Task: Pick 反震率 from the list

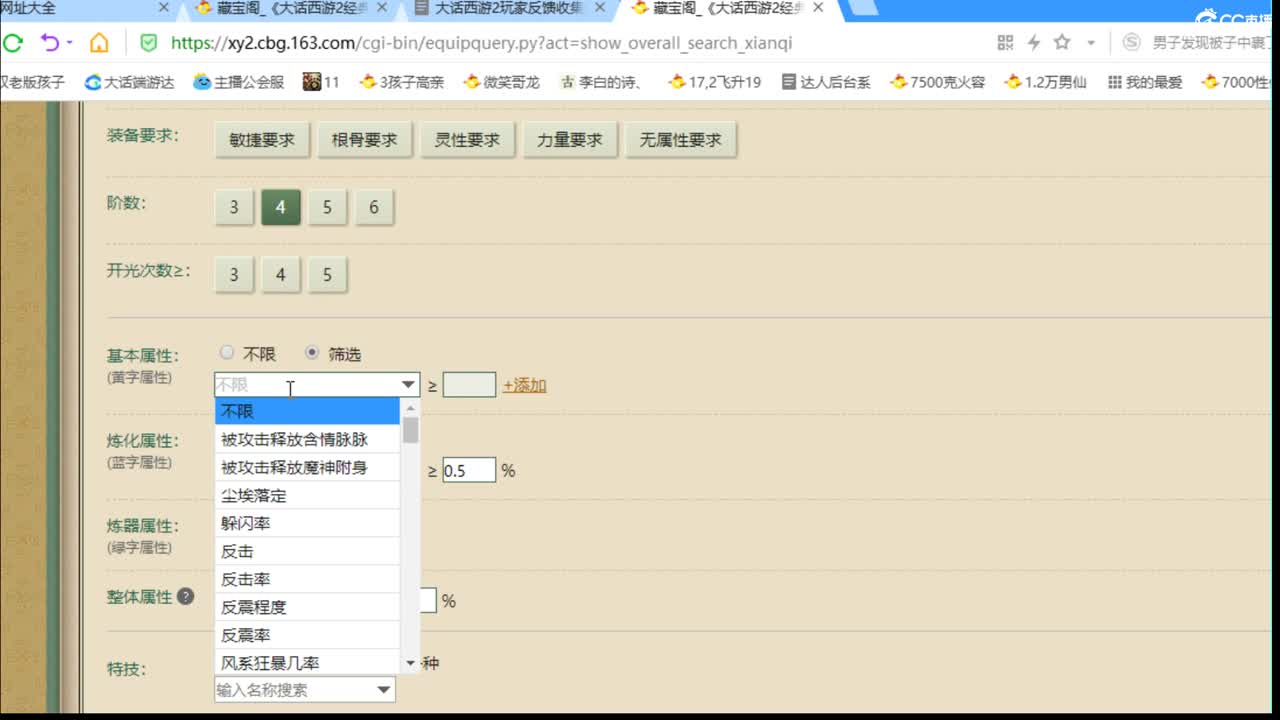Action: coord(308,635)
